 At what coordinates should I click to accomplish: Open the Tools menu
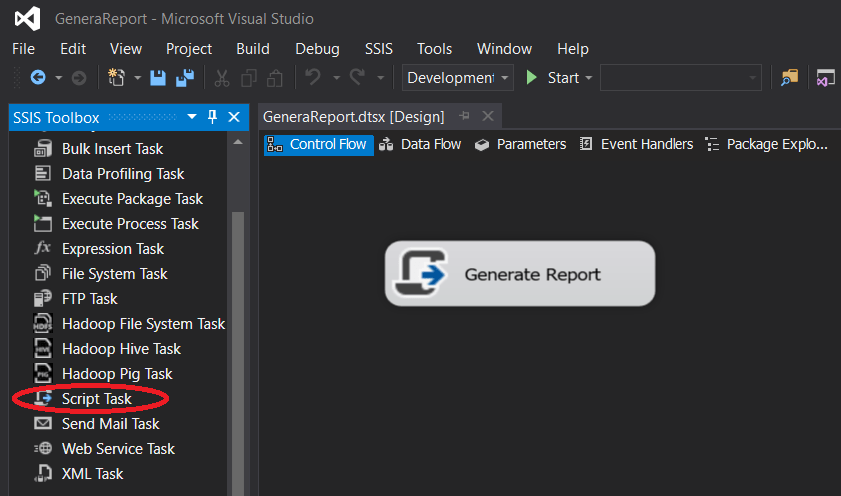[434, 49]
